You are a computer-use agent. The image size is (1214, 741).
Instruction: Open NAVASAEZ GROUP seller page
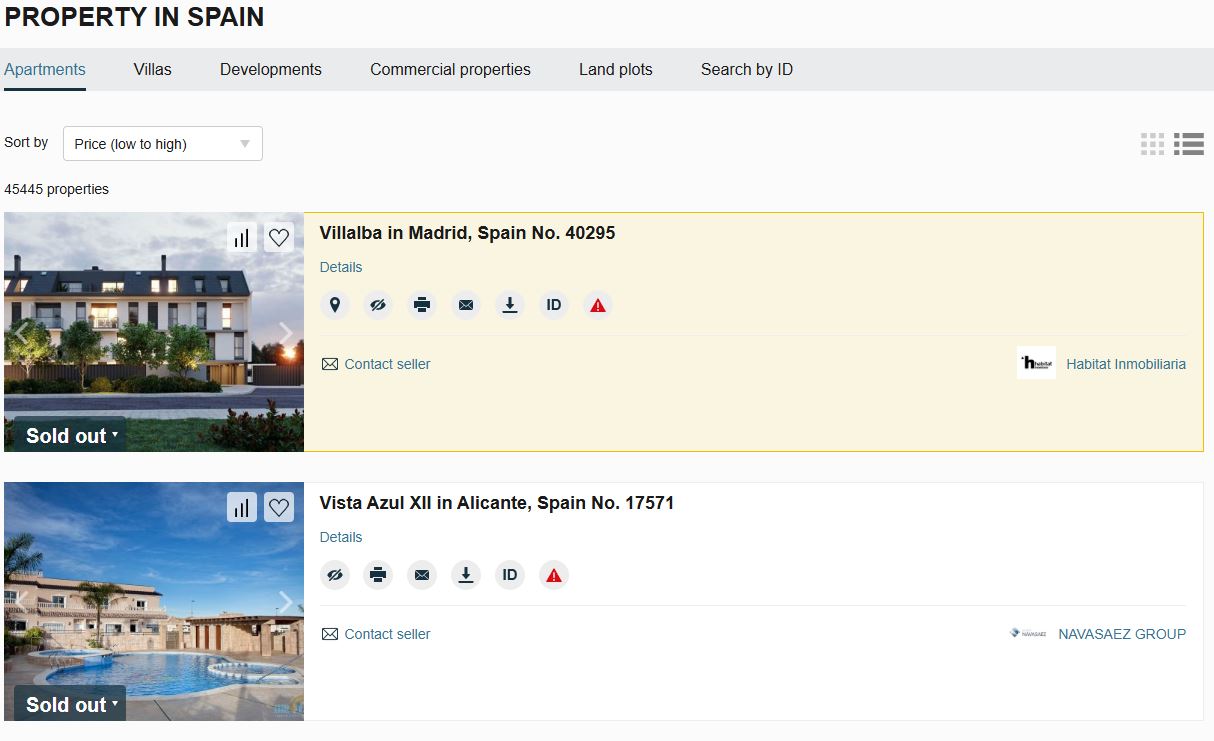[1122, 634]
